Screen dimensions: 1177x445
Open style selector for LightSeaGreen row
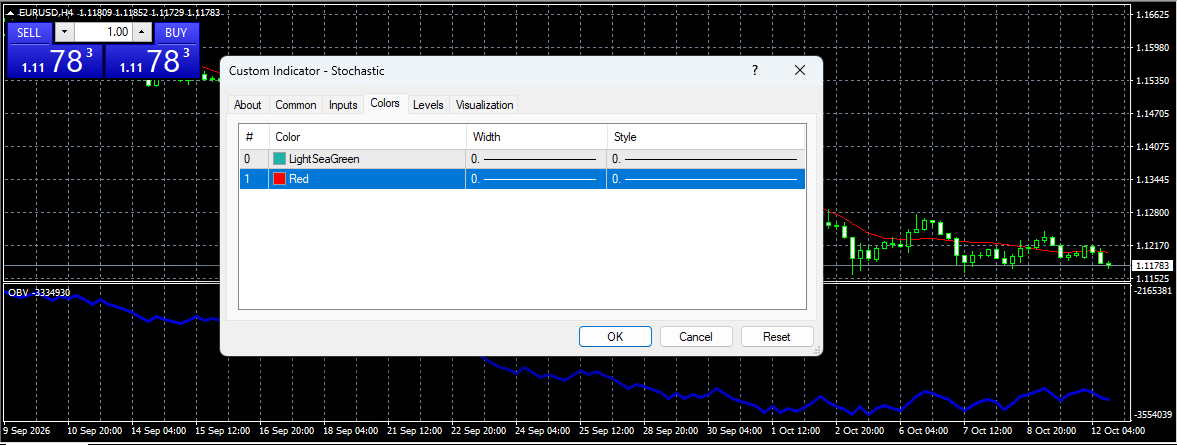point(706,159)
